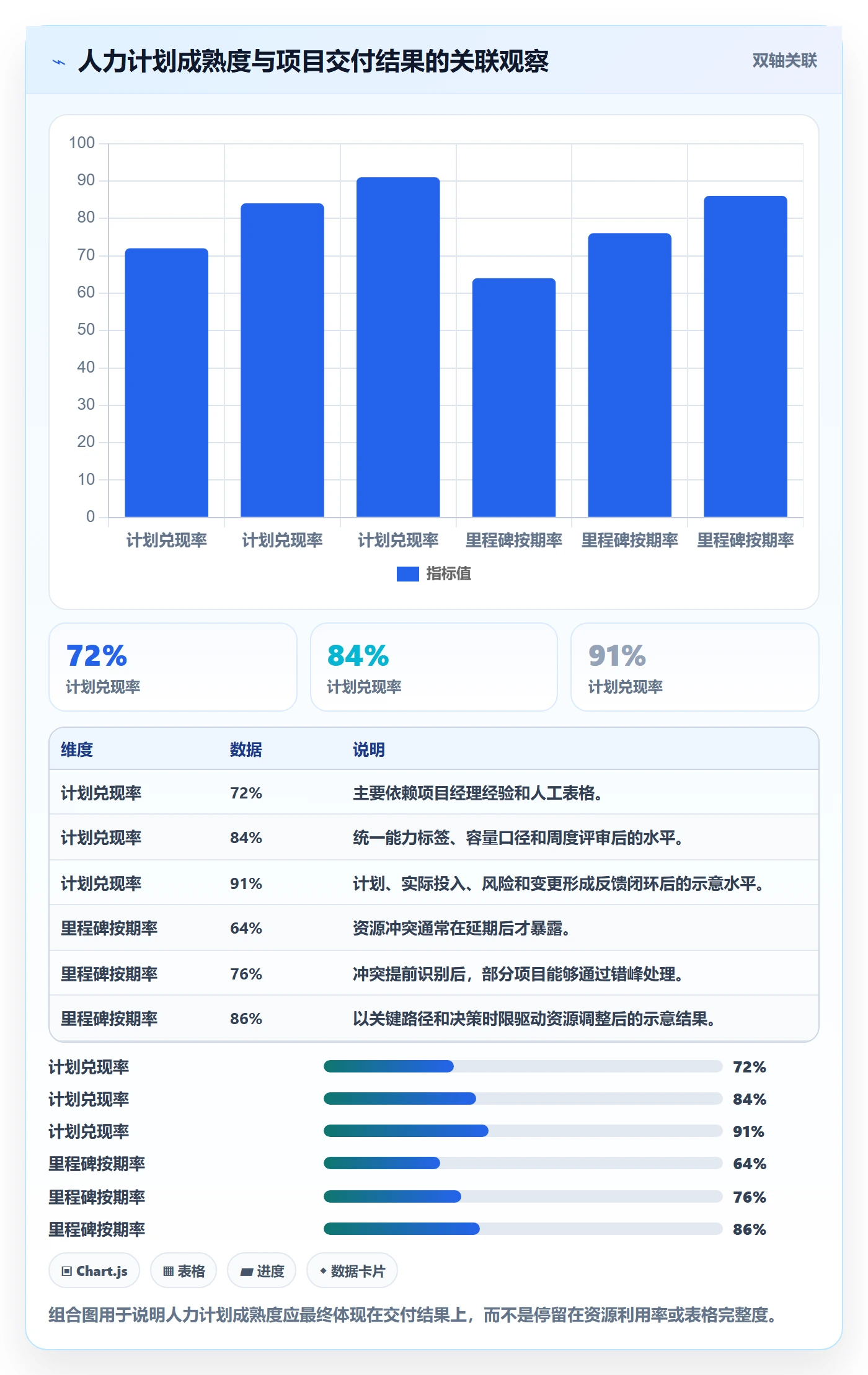Click the bar icon on the 进度 tag
The width and height of the screenshot is (868, 1375).
(x=247, y=1272)
